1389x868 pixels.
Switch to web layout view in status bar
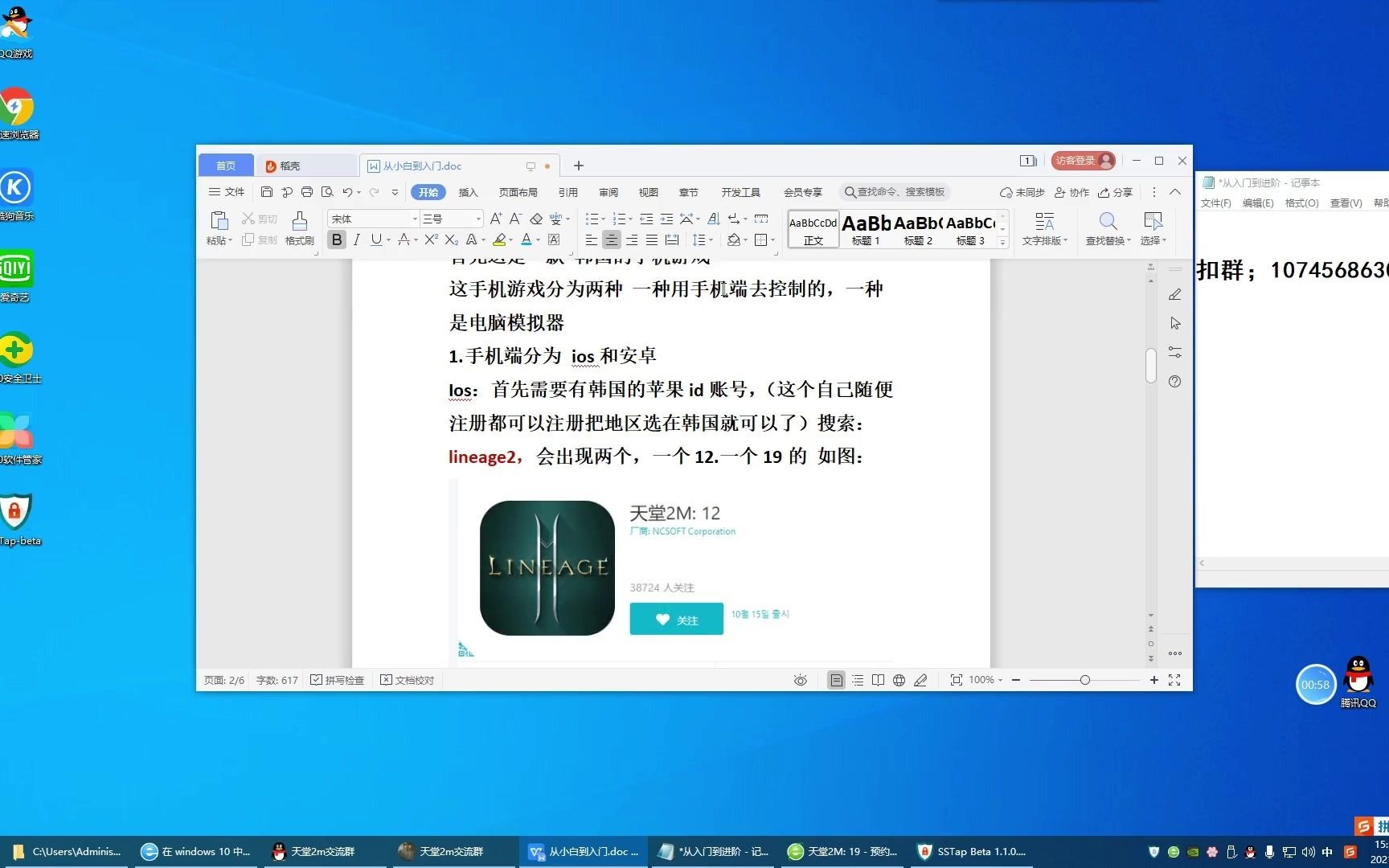pyautogui.click(x=899, y=680)
